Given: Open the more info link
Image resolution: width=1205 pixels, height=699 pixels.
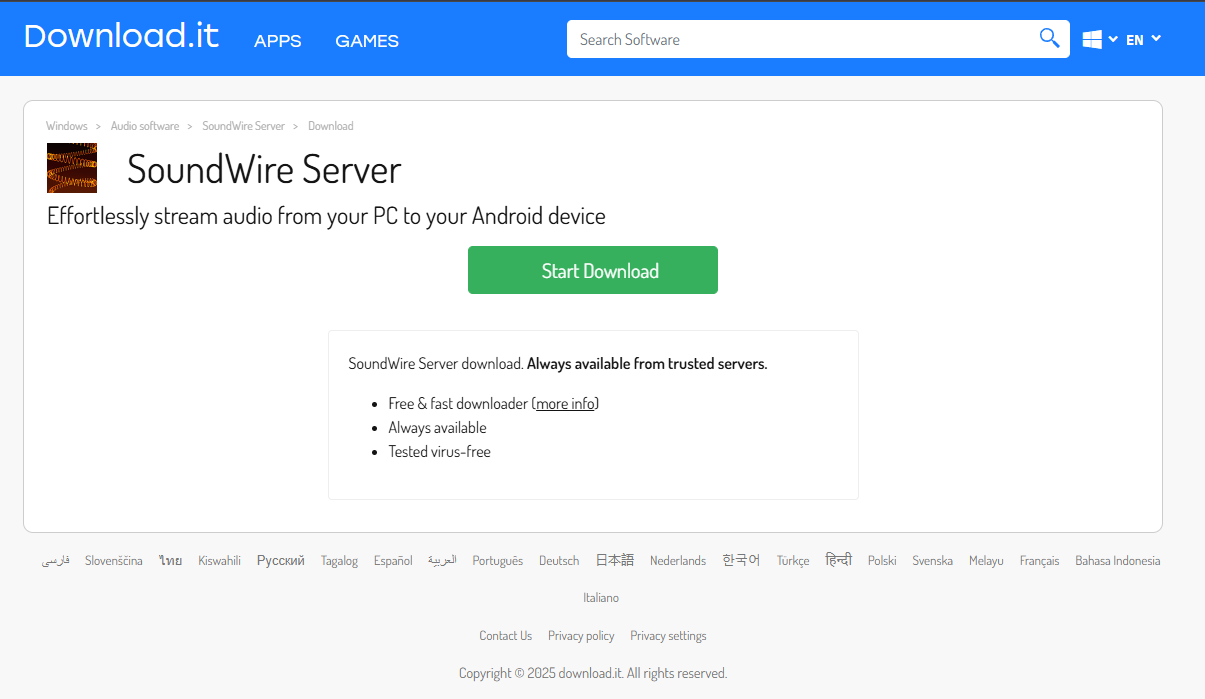Looking at the screenshot, I should [566, 404].
